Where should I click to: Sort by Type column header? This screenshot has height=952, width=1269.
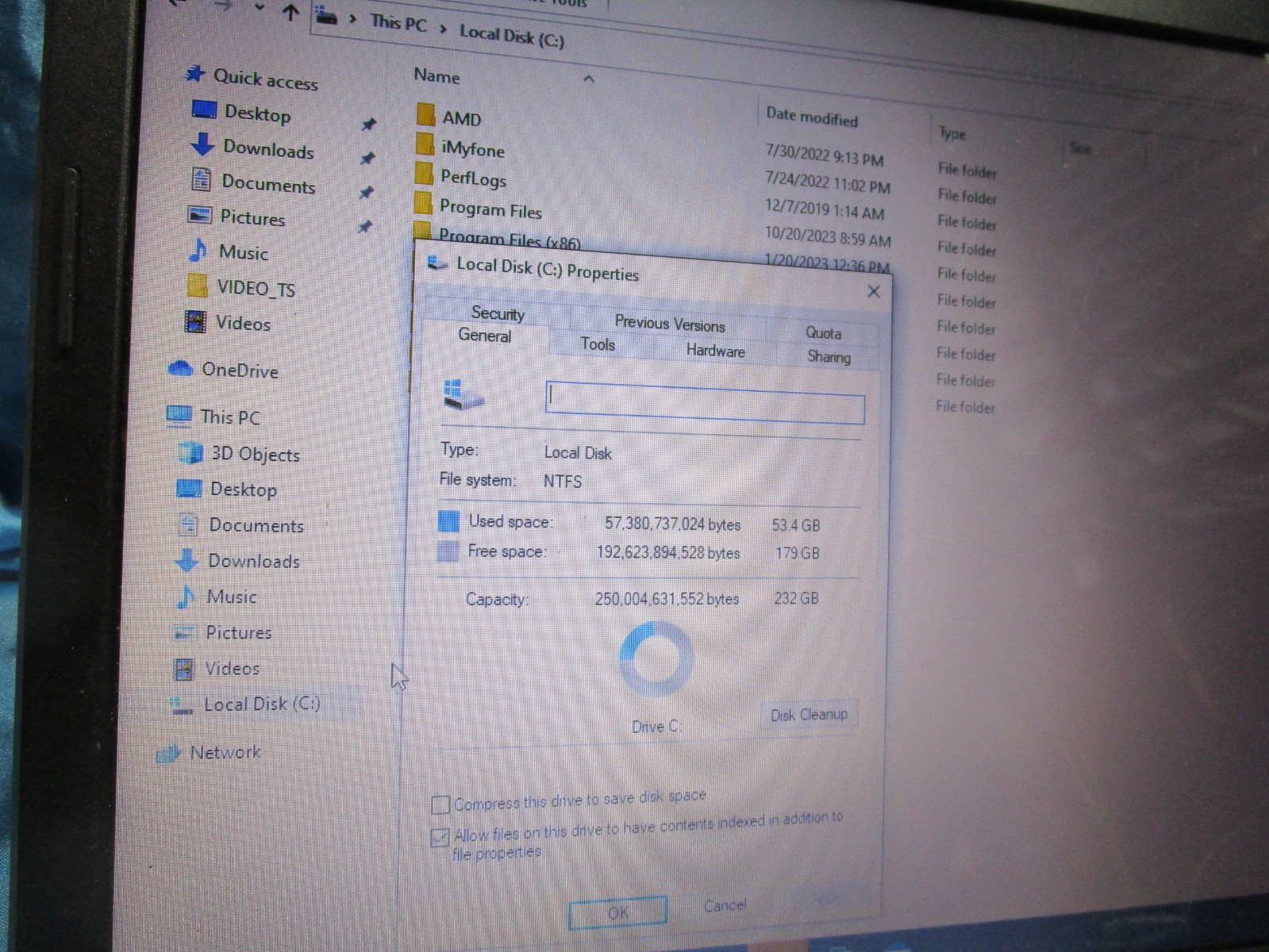coord(952,132)
